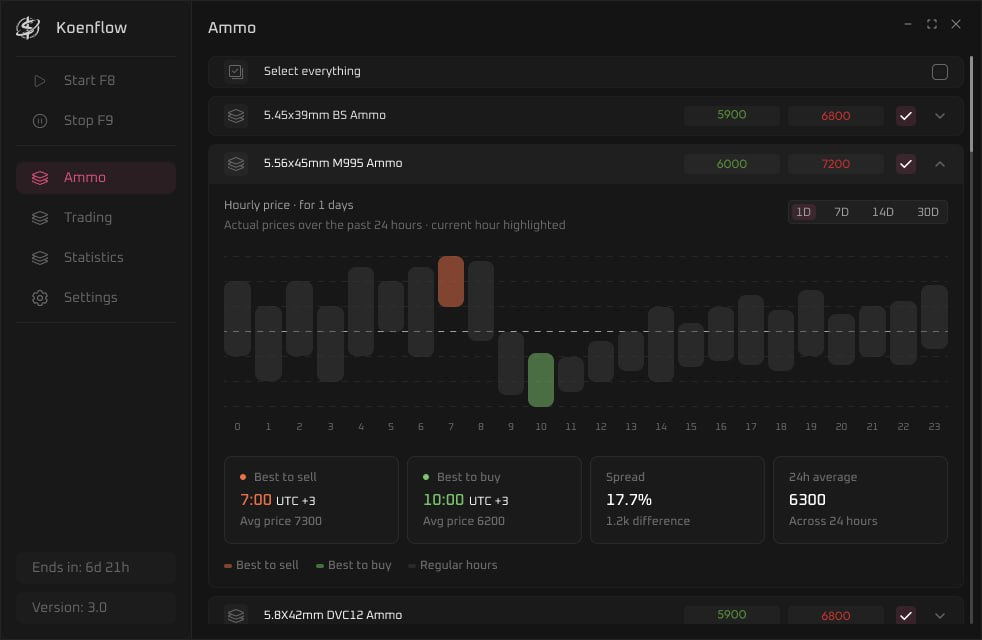This screenshot has height=640, width=982.
Task: Expand the 5.8X42mm DVC12 Ammo row
Action: [939, 616]
